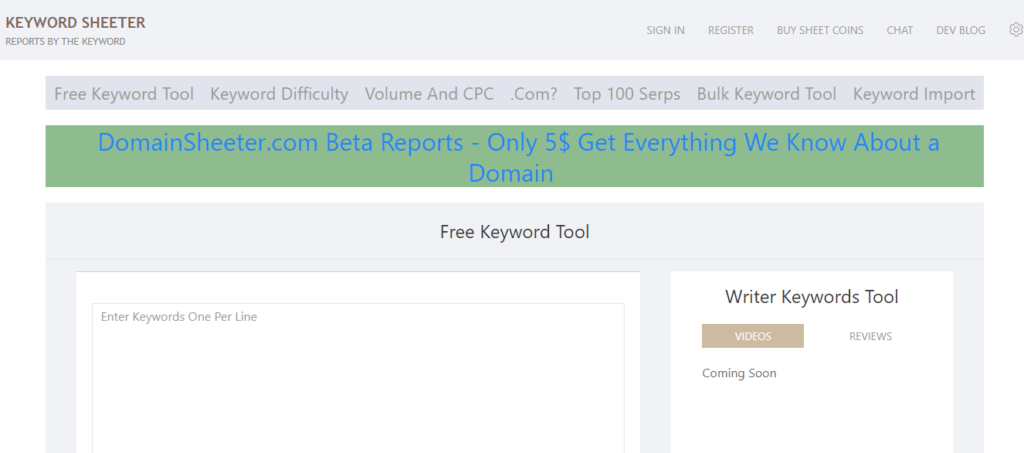The height and width of the screenshot is (453, 1024).
Task: Open the Chat link
Action: pos(899,30)
